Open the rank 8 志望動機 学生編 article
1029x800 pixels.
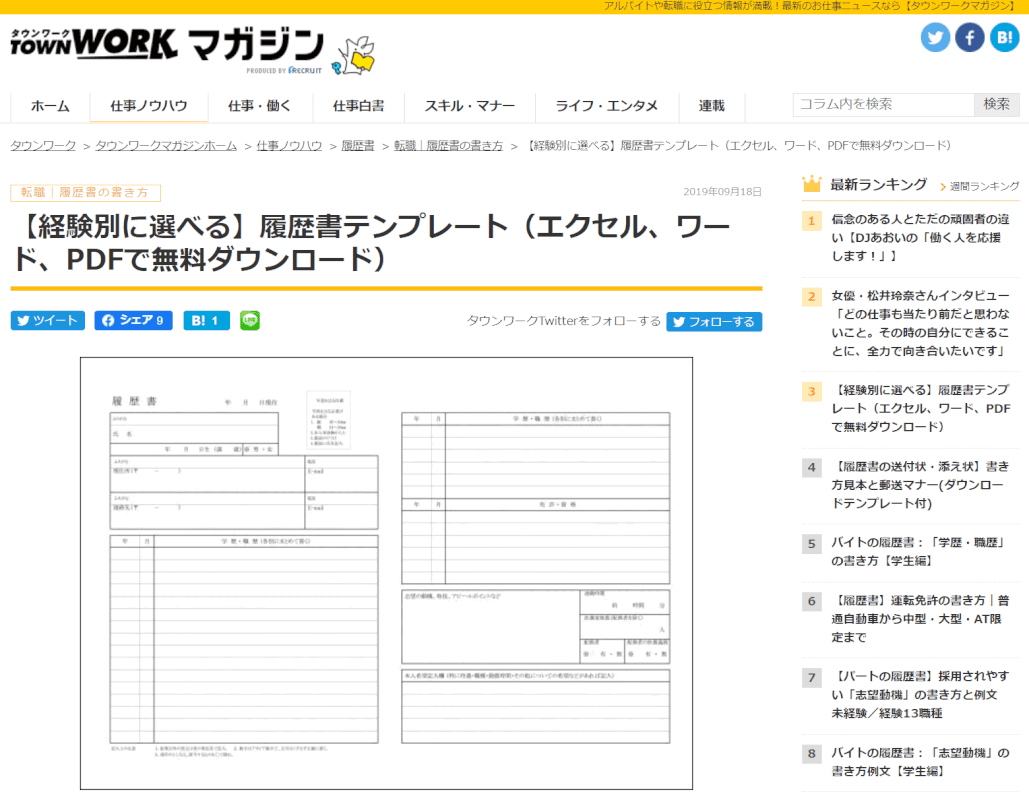(x=920, y=762)
